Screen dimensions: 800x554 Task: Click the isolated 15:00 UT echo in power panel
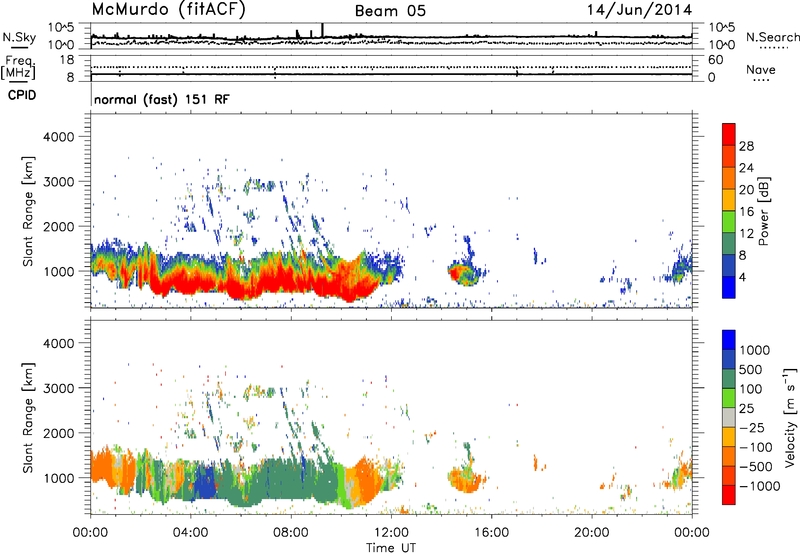point(464,274)
